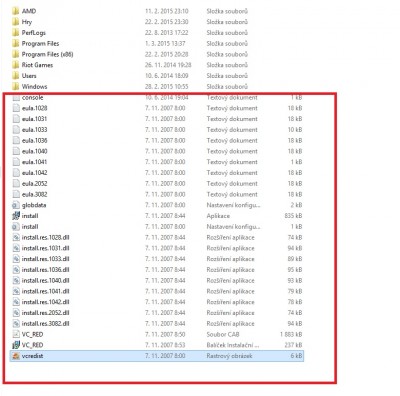Click the size value 237 kB

tap(293, 345)
